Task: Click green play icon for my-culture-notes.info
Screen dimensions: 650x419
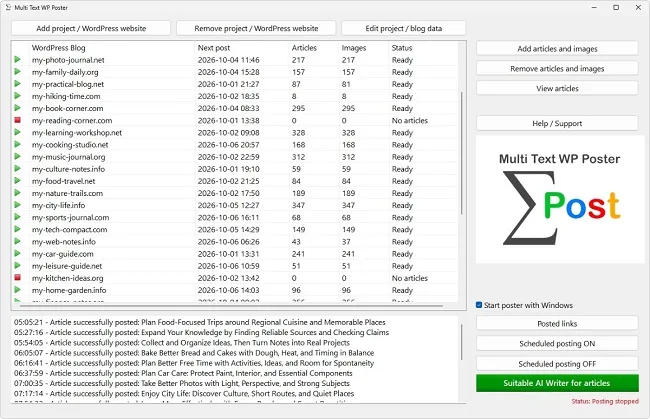Action: [x=17, y=169]
